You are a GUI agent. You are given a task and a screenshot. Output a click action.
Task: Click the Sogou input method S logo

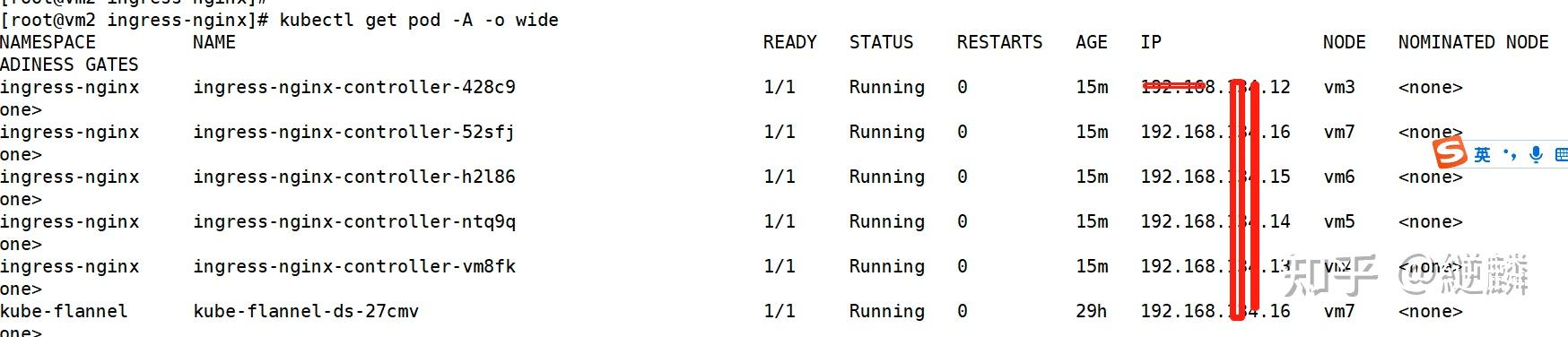1449,153
